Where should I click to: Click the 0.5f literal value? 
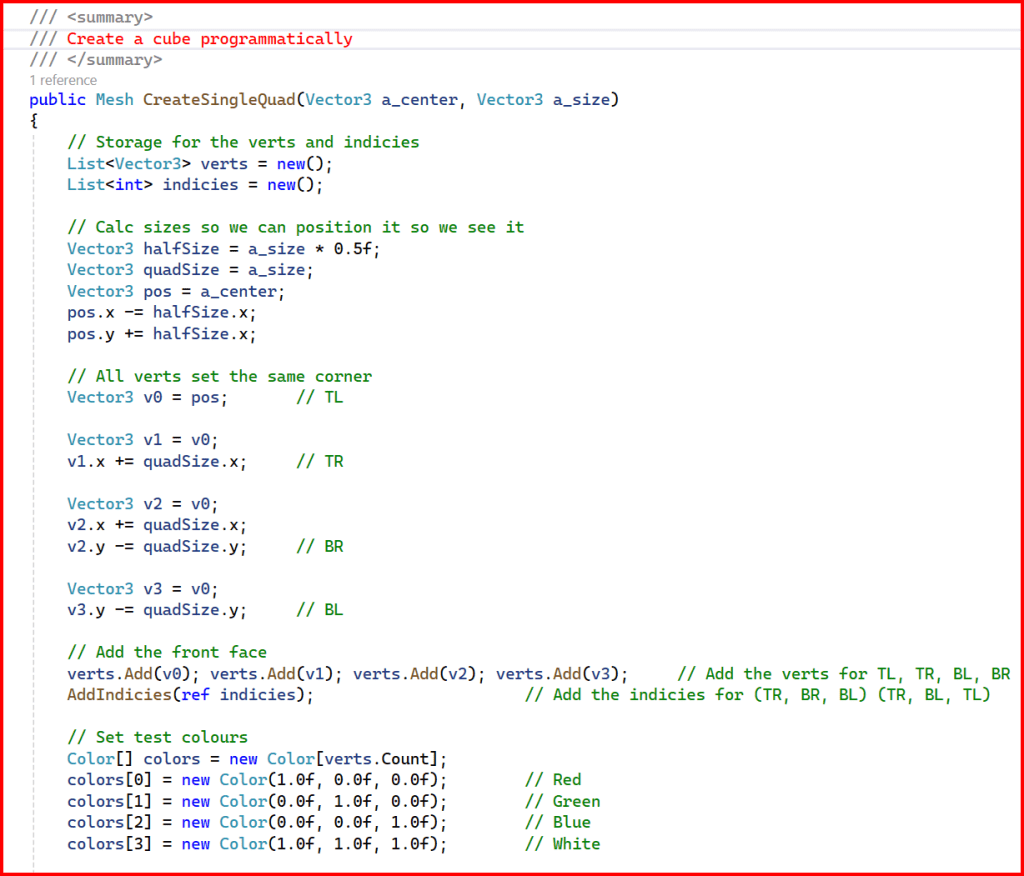pyautogui.click(x=357, y=249)
